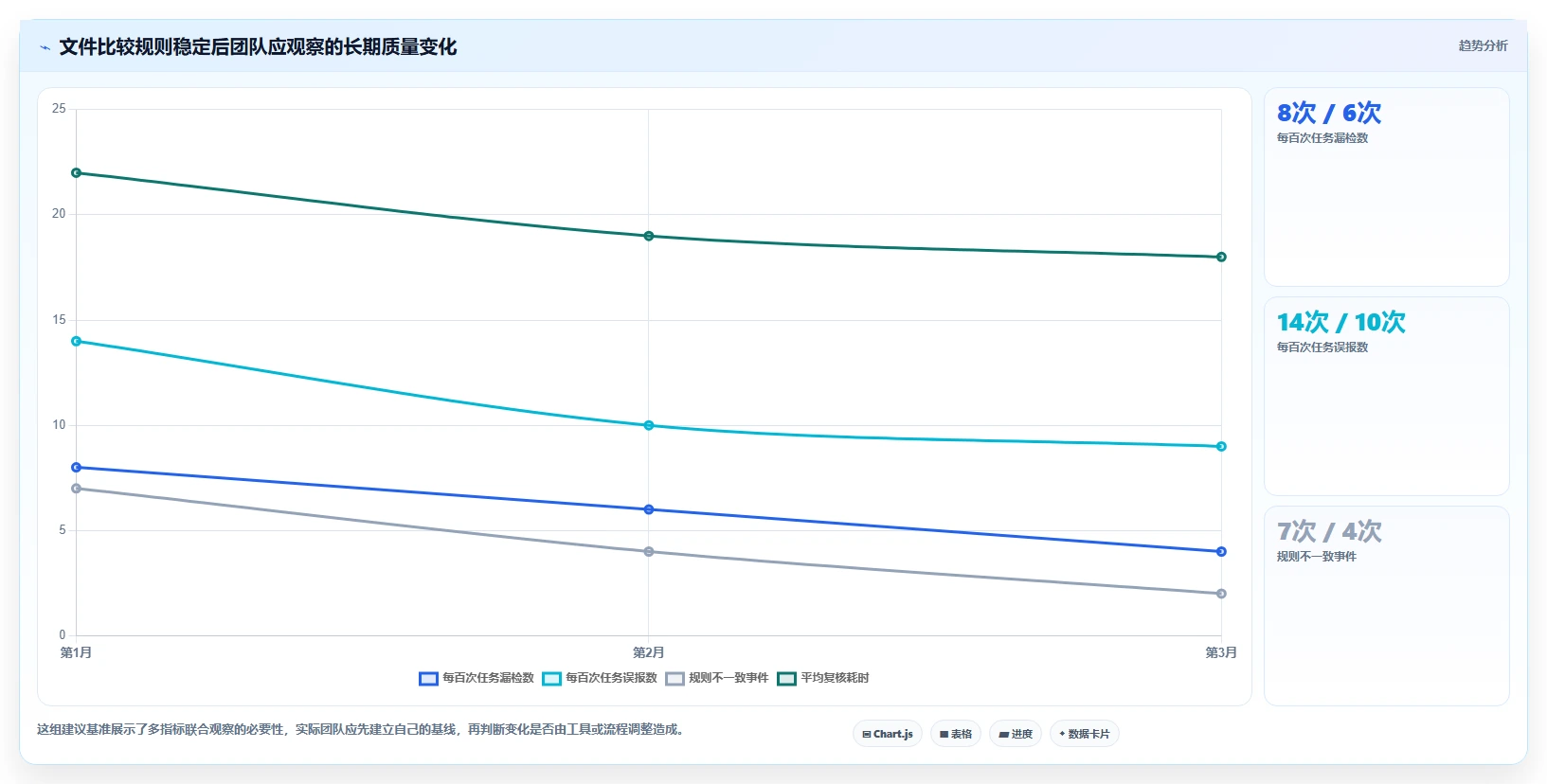
Task: Click the 每百次任务漏检数 card caption
Action: [1322, 138]
